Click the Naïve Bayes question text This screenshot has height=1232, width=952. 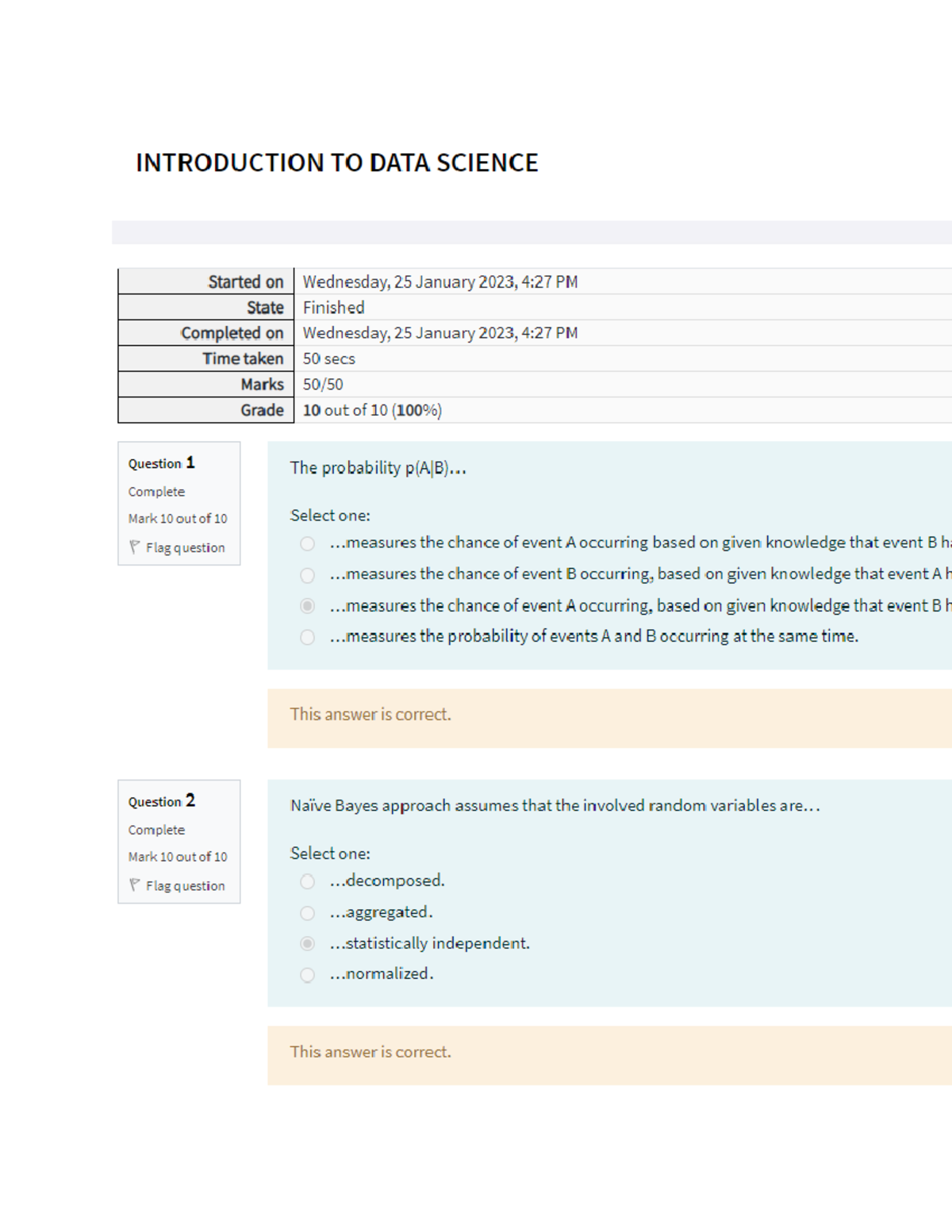555,806
